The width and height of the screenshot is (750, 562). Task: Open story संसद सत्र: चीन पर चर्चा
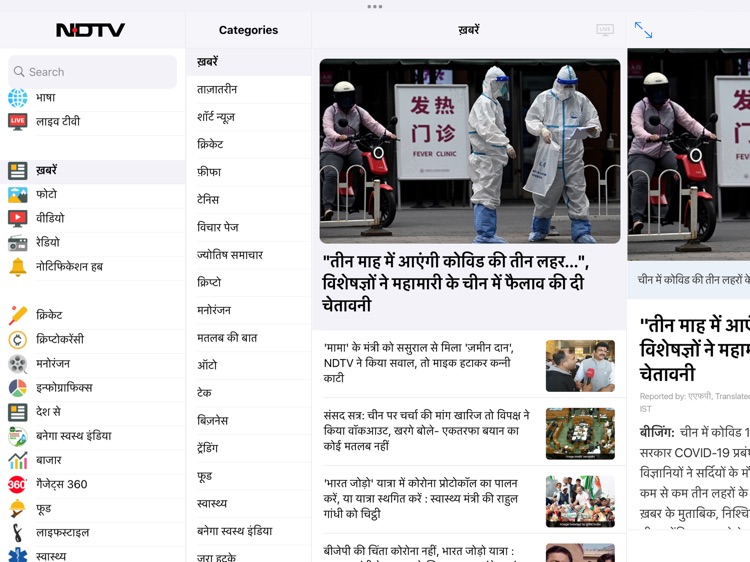(426, 430)
